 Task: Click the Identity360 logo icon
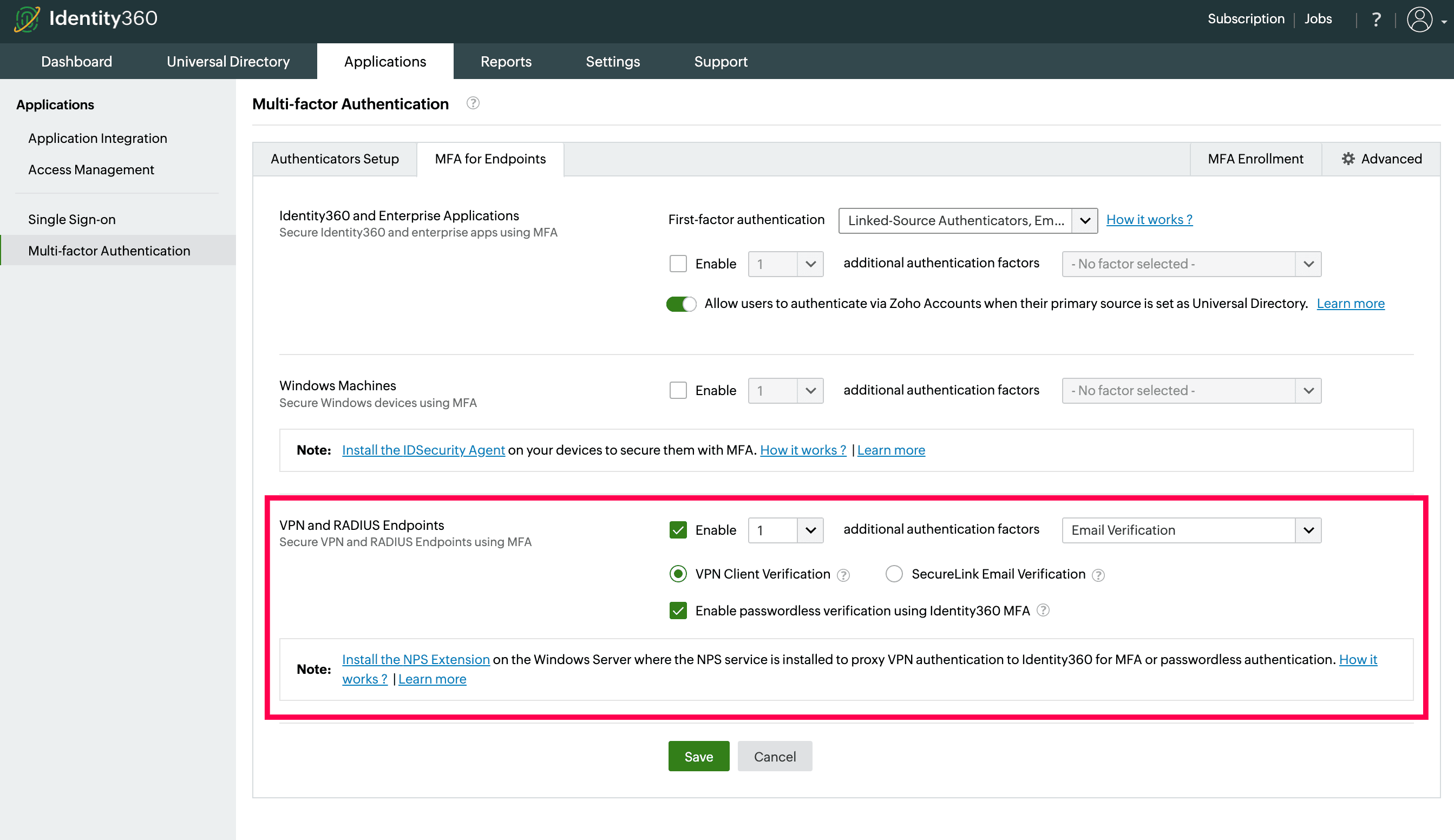(27, 18)
